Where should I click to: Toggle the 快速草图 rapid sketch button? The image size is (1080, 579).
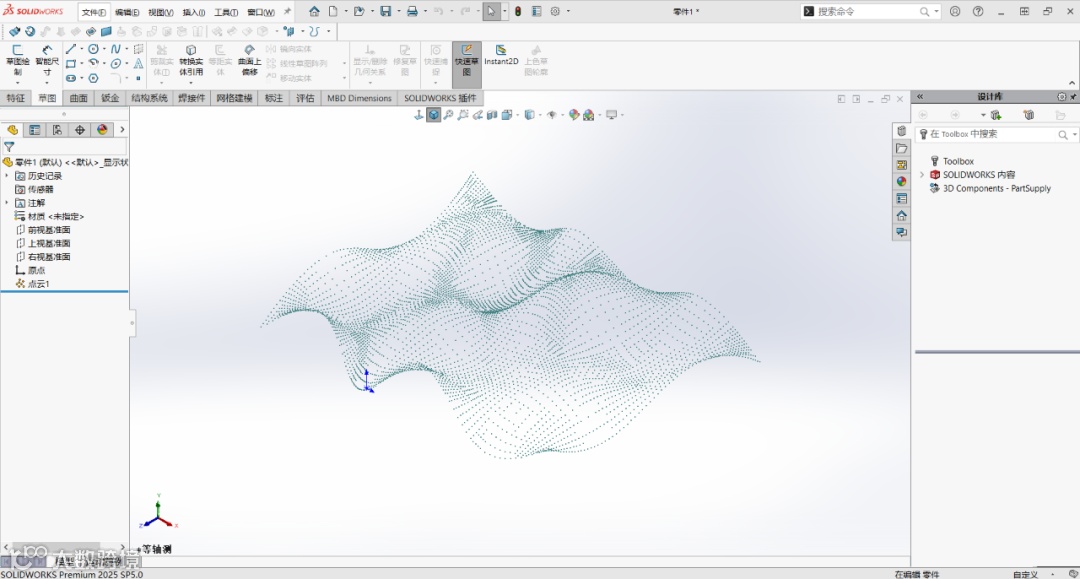click(x=466, y=60)
